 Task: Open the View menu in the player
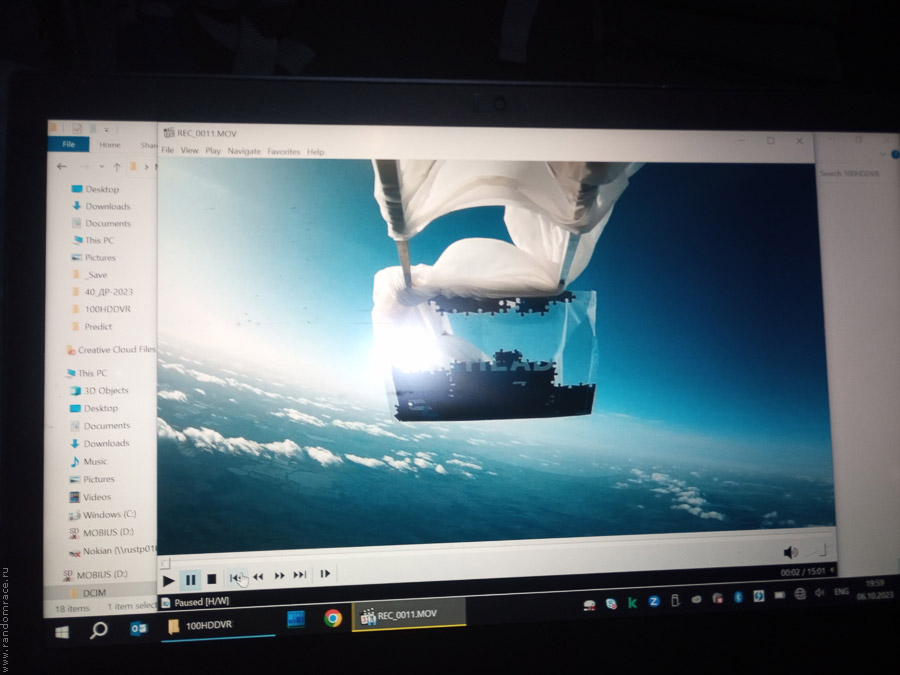click(x=189, y=151)
